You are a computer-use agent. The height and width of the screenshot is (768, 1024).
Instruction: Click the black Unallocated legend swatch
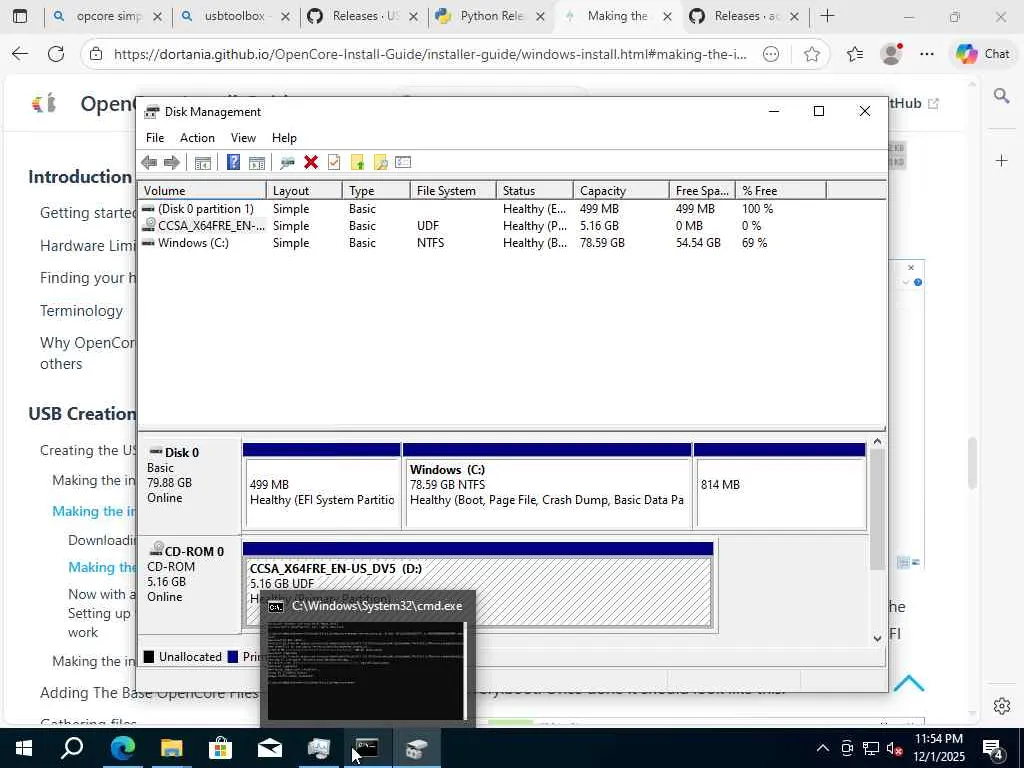[x=149, y=657]
